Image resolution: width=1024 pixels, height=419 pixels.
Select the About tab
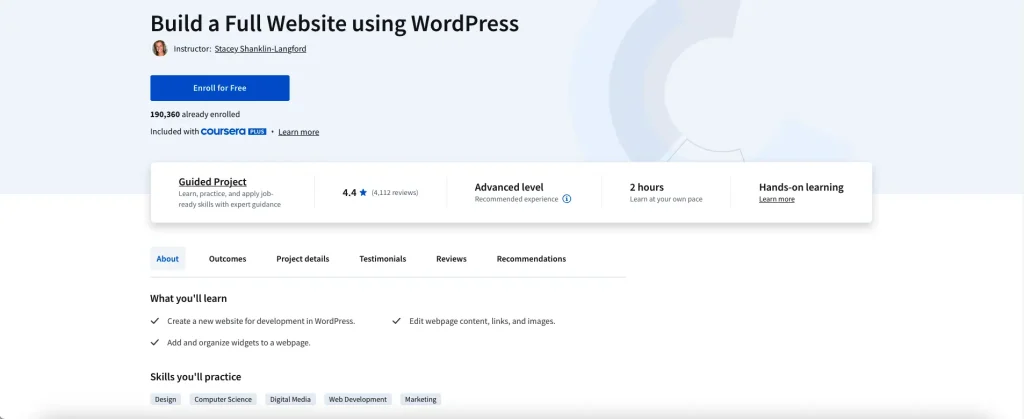click(x=168, y=258)
